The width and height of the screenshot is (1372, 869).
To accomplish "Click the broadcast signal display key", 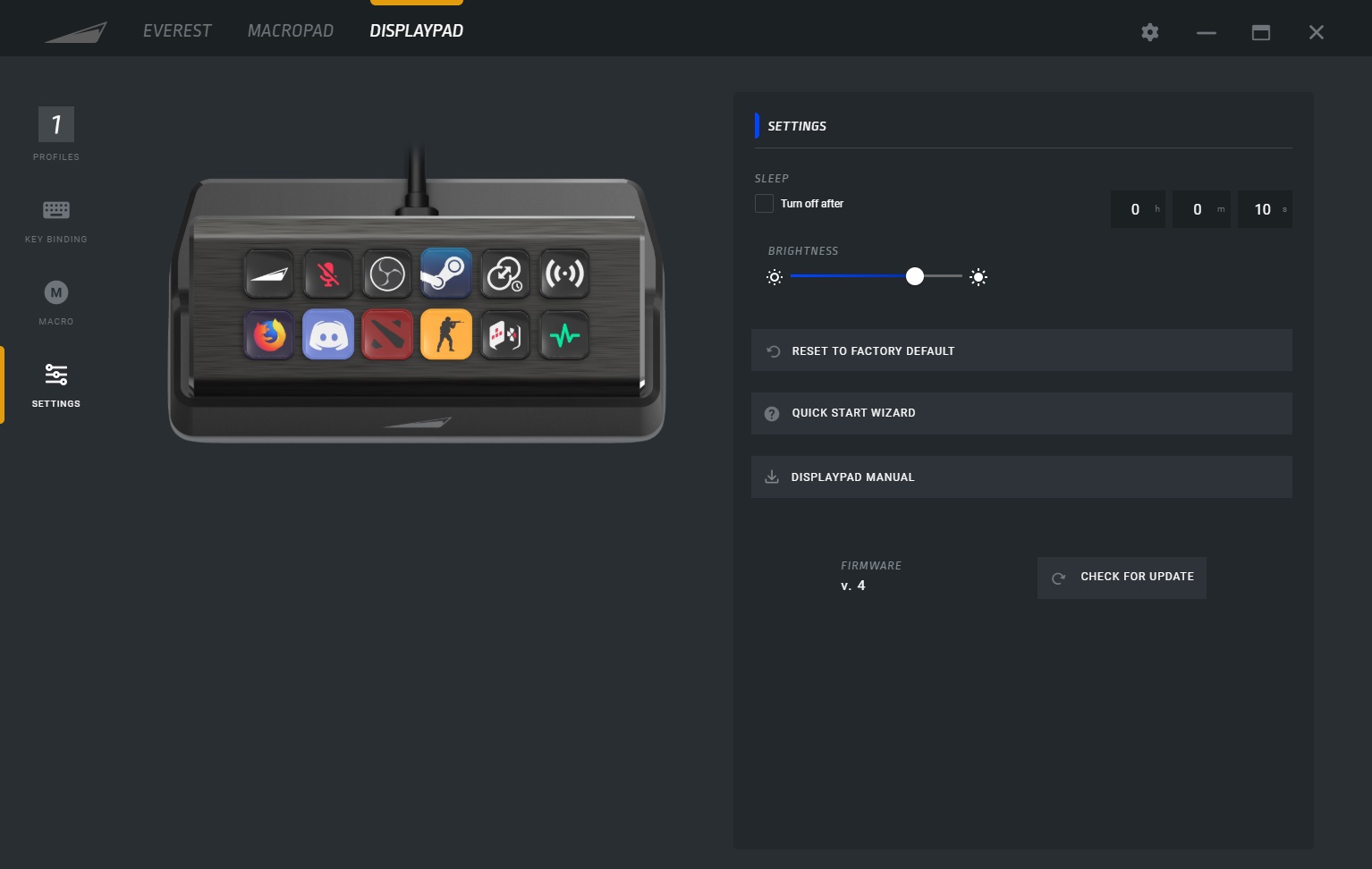I will pyautogui.click(x=564, y=274).
